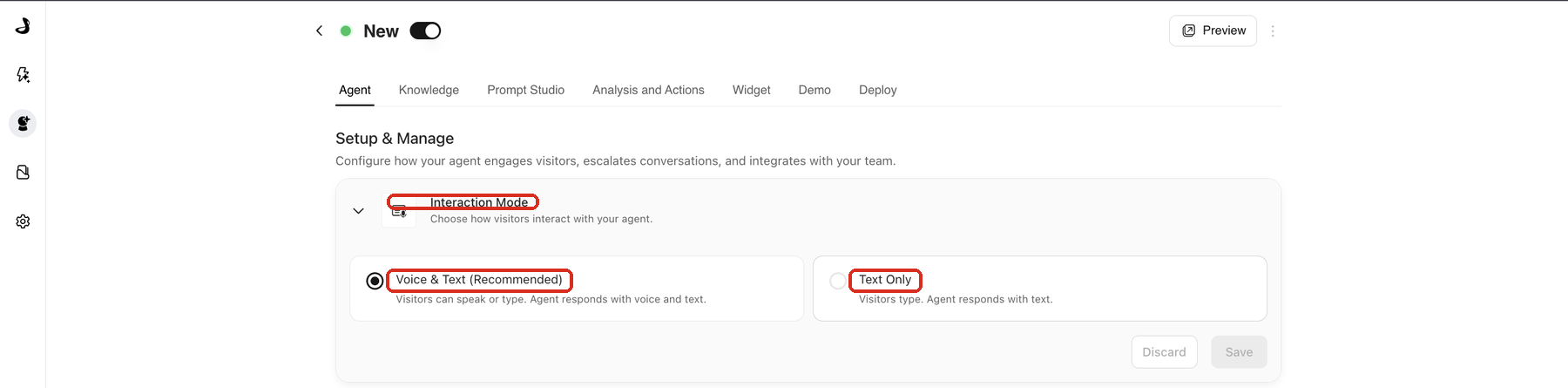Image resolution: width=1568 pixels, height=388 pixels.
Task: Open the sparkle rocket sidebar icon
Action: (23, 75)
